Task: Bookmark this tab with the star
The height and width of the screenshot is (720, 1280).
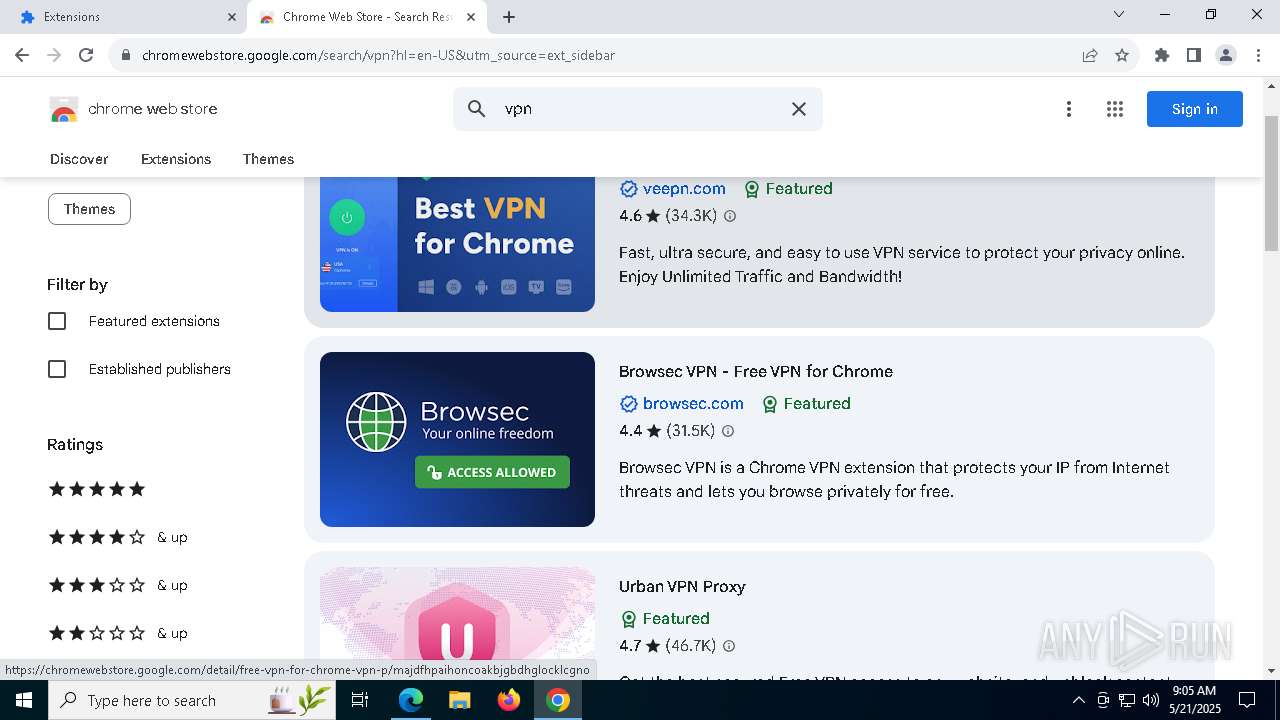Action: tap(1122, 55)
